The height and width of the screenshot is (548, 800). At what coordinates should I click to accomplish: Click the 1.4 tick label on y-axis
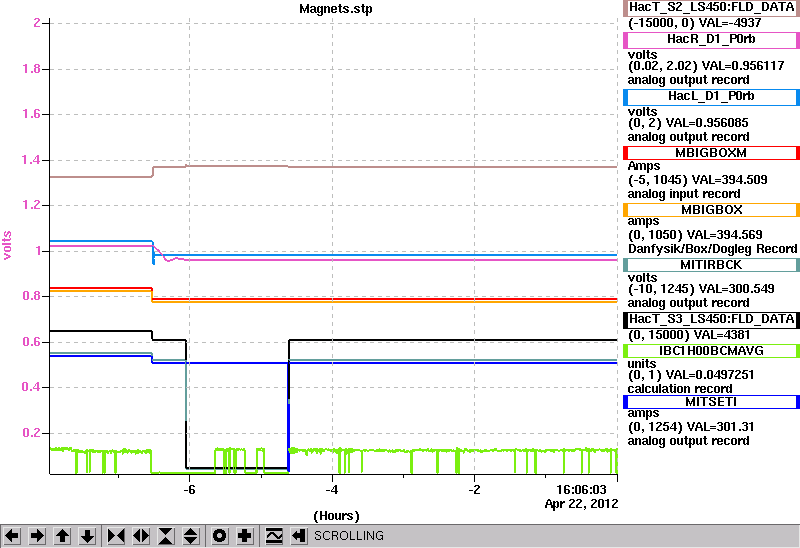(x=31, y=160)
